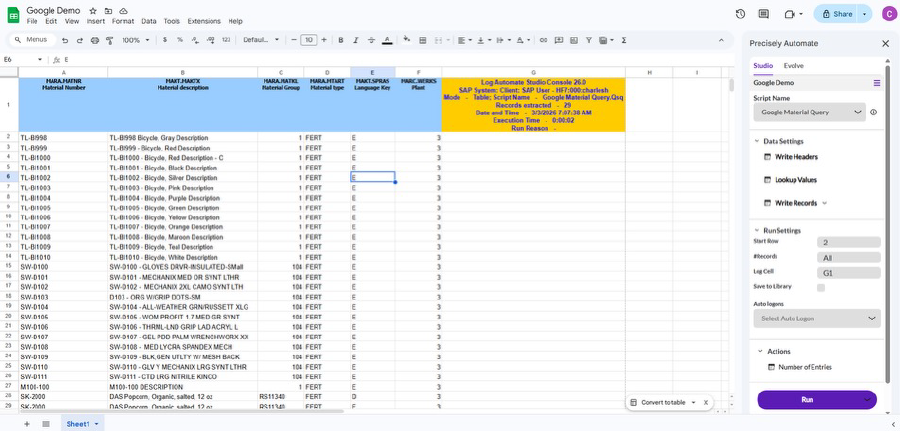Collapse the toolbar with the caret
Viewport: 900px width, 431px height.
pyautogui.click(x=721, y=40)
